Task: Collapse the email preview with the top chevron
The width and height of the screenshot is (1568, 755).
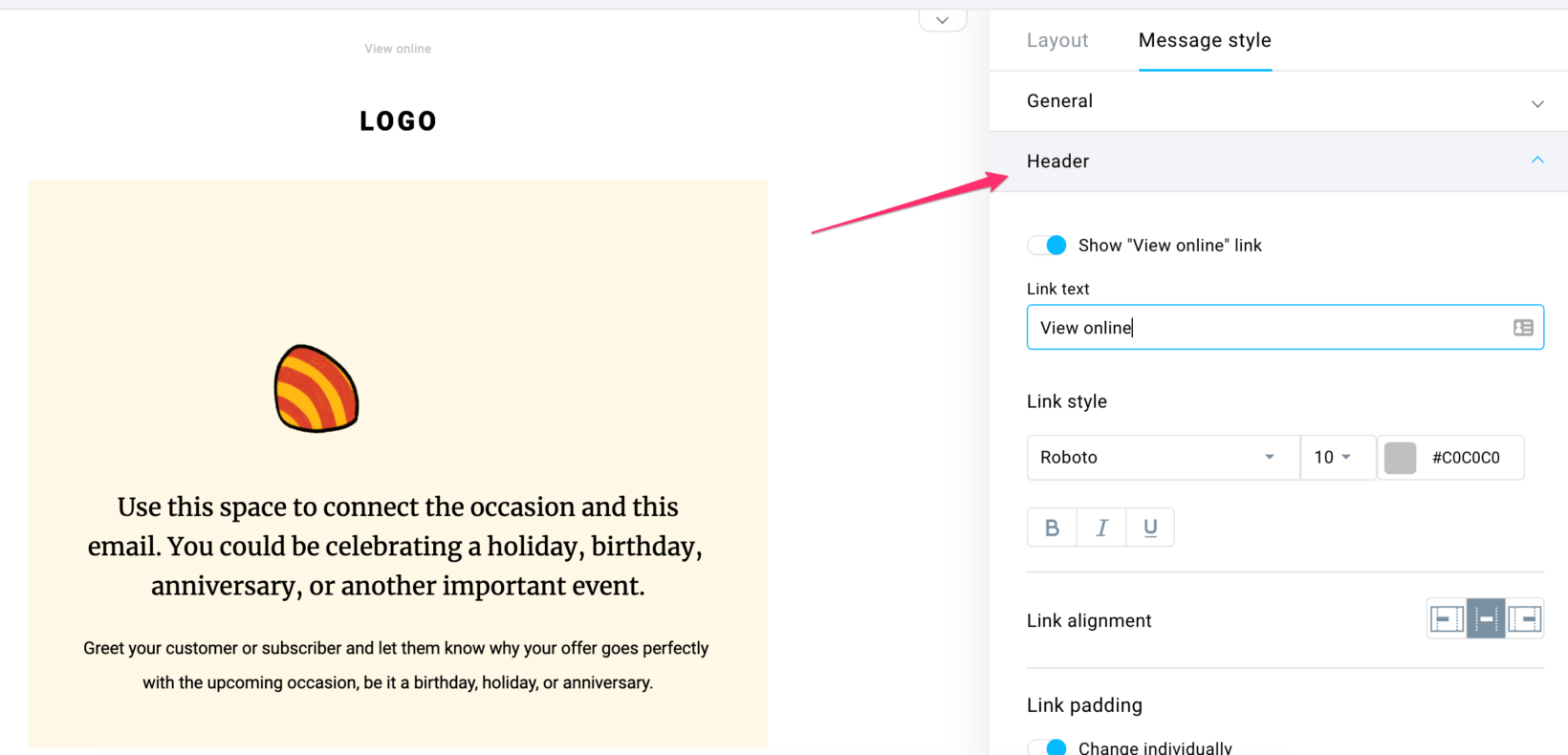Action: coord(942,19)
